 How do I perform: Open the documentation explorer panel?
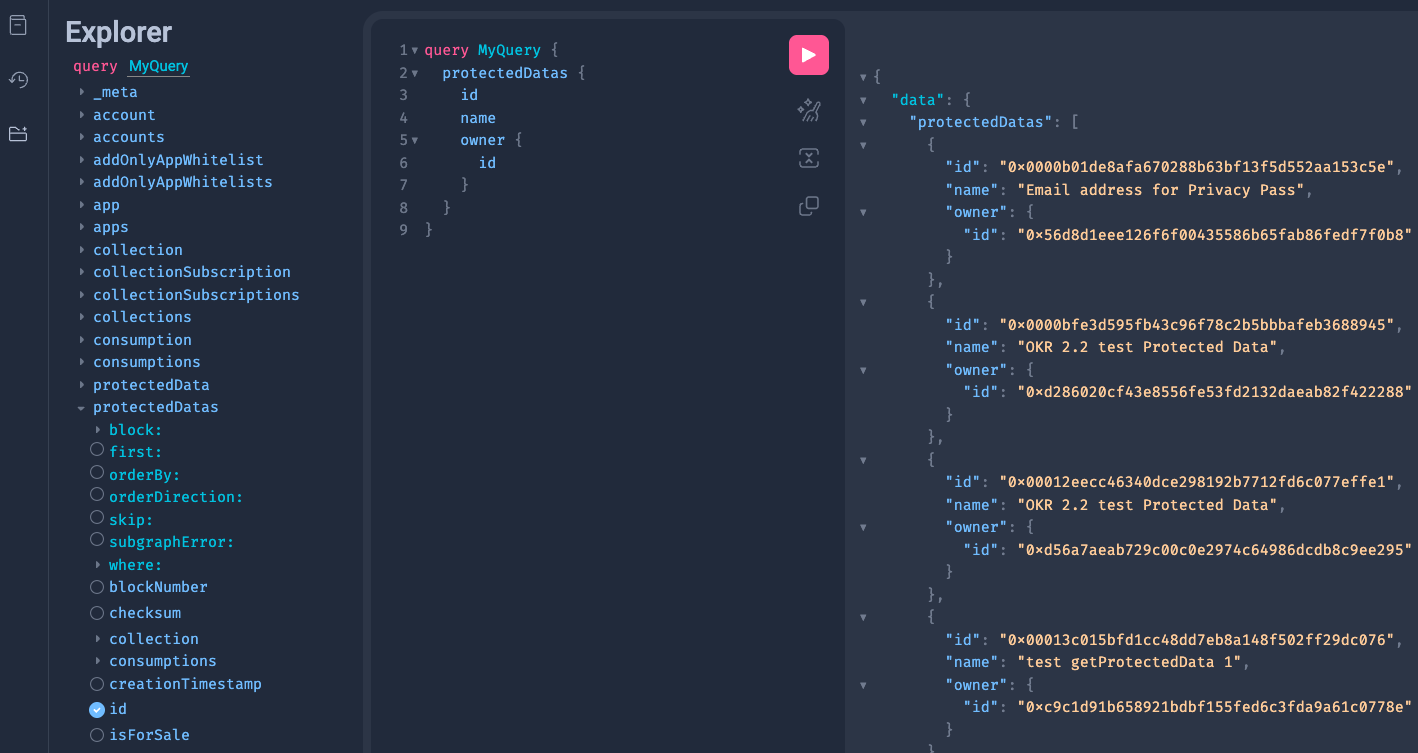(x=18, y=25)
